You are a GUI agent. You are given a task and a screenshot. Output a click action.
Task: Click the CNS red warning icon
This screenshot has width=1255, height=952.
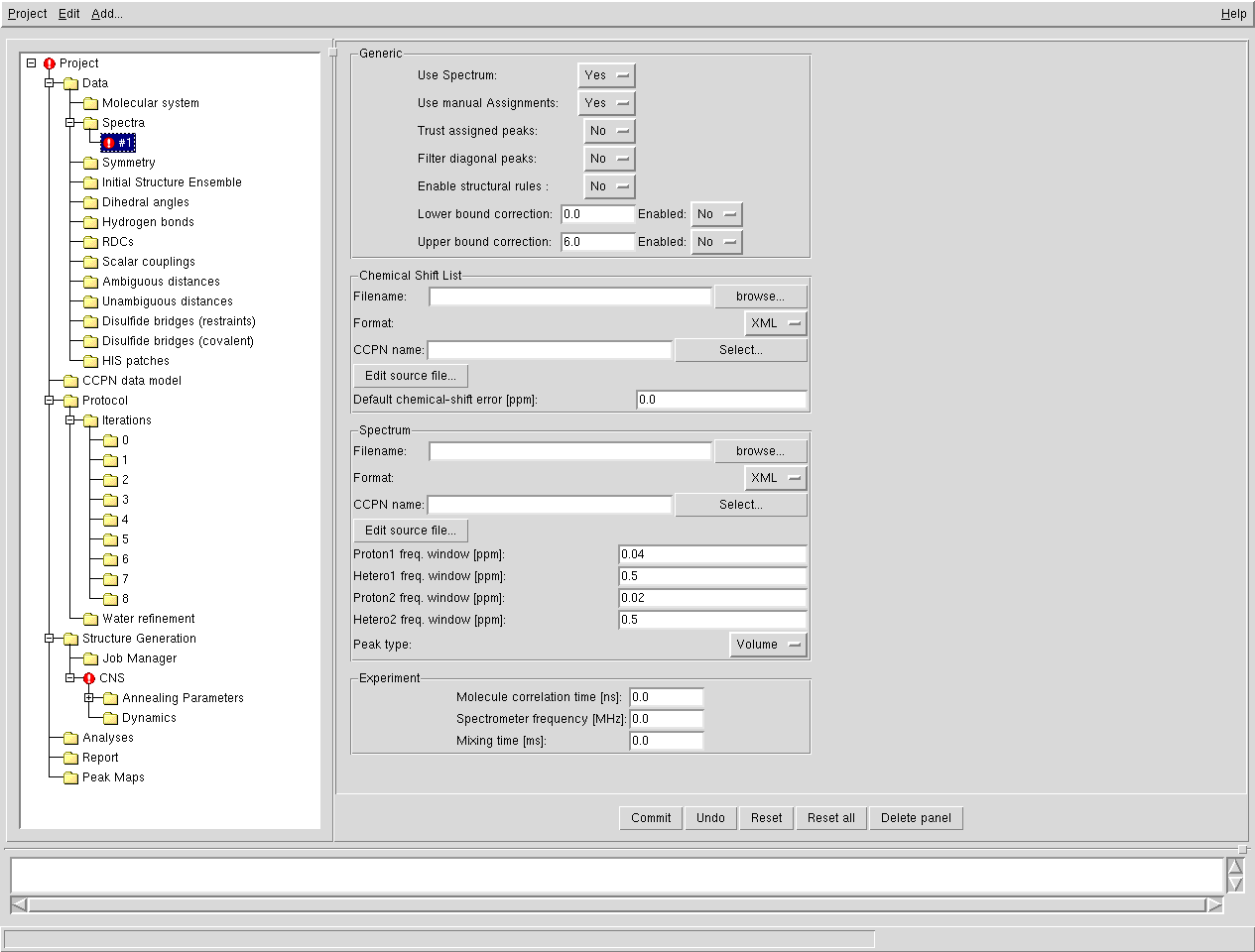[89, 678]
